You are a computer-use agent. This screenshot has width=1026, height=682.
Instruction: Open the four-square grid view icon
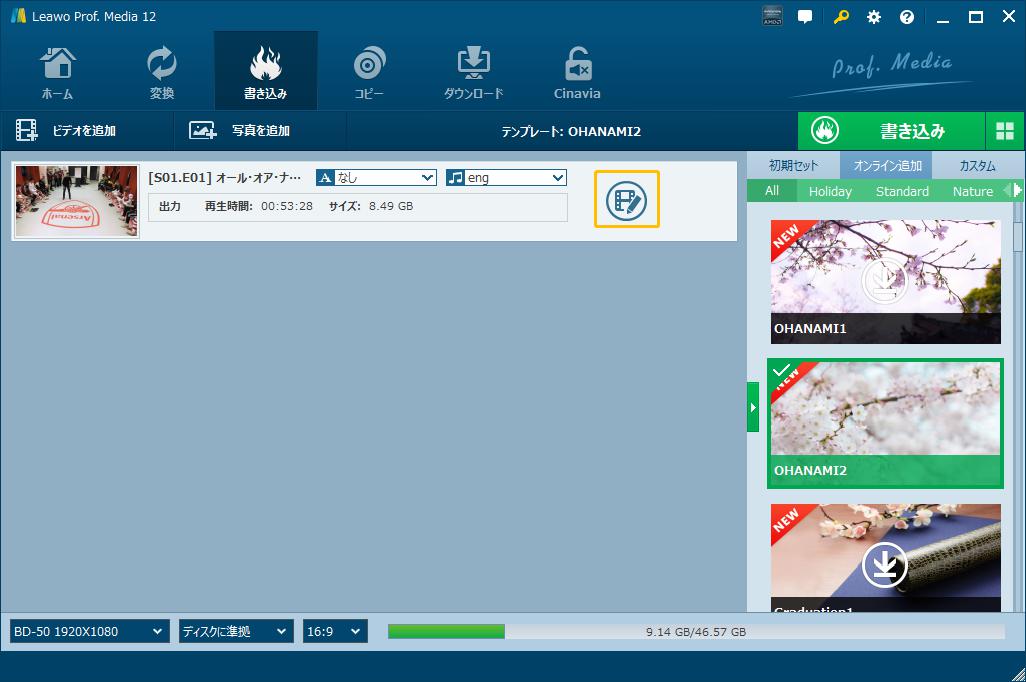[x=1004, y=131]
